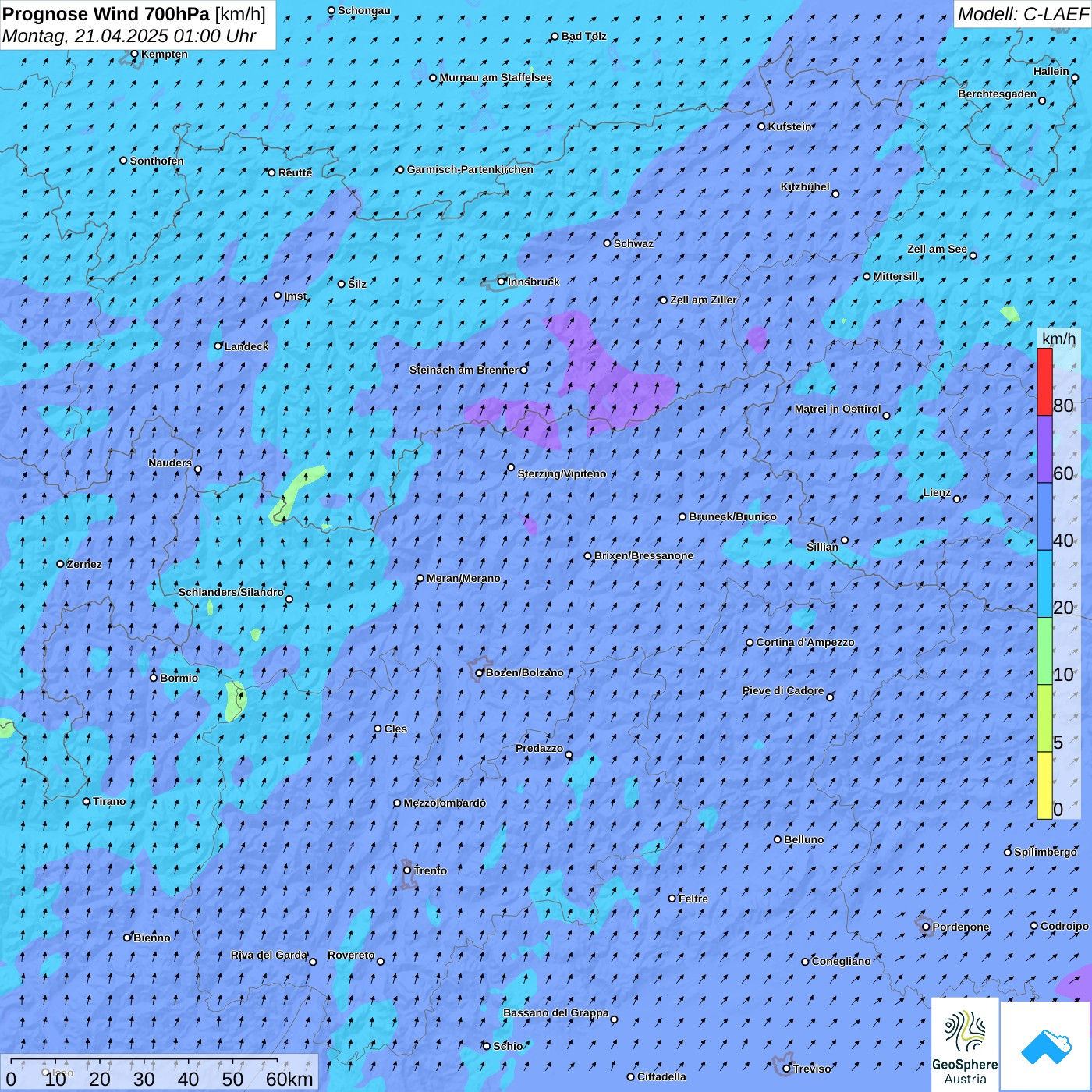Click the 'km/h' legend unit label
This screenshot has height=1092, width=1092.
[x=1059, y=339]
